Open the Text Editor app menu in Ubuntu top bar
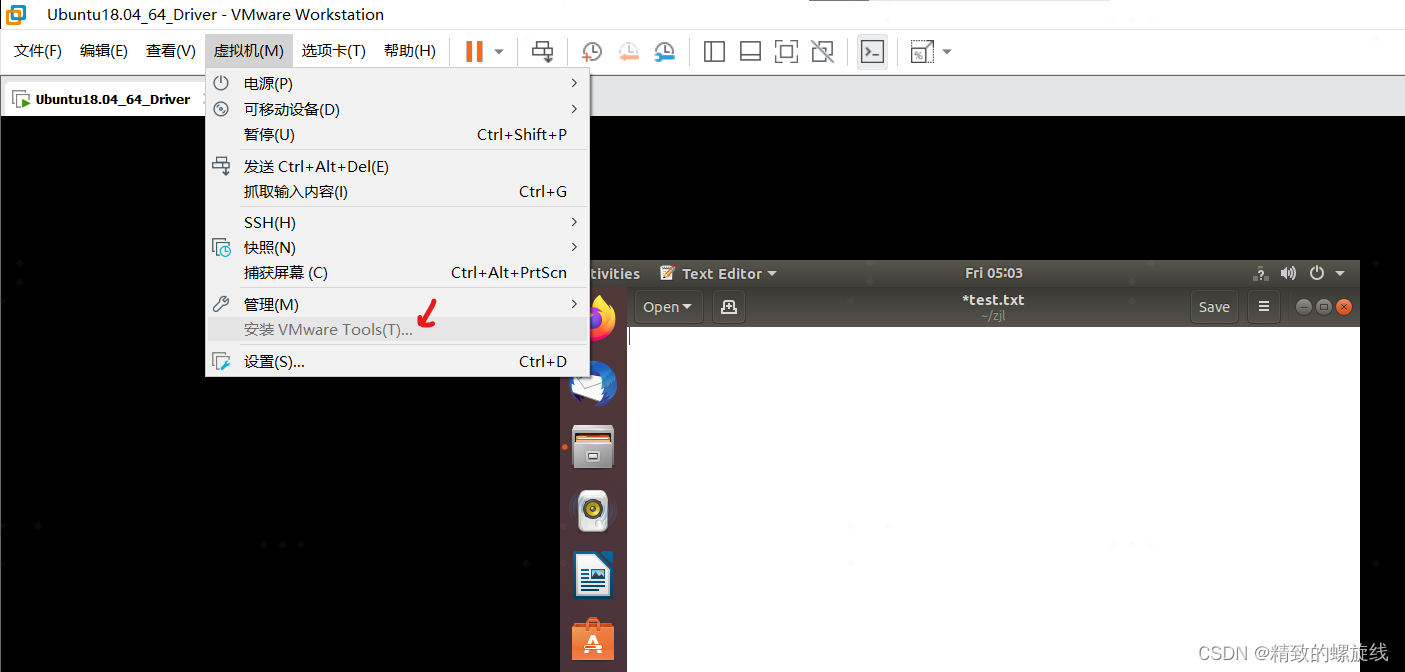The height and width of the screenshot is (672, 1405). click(x=718, y=273)
